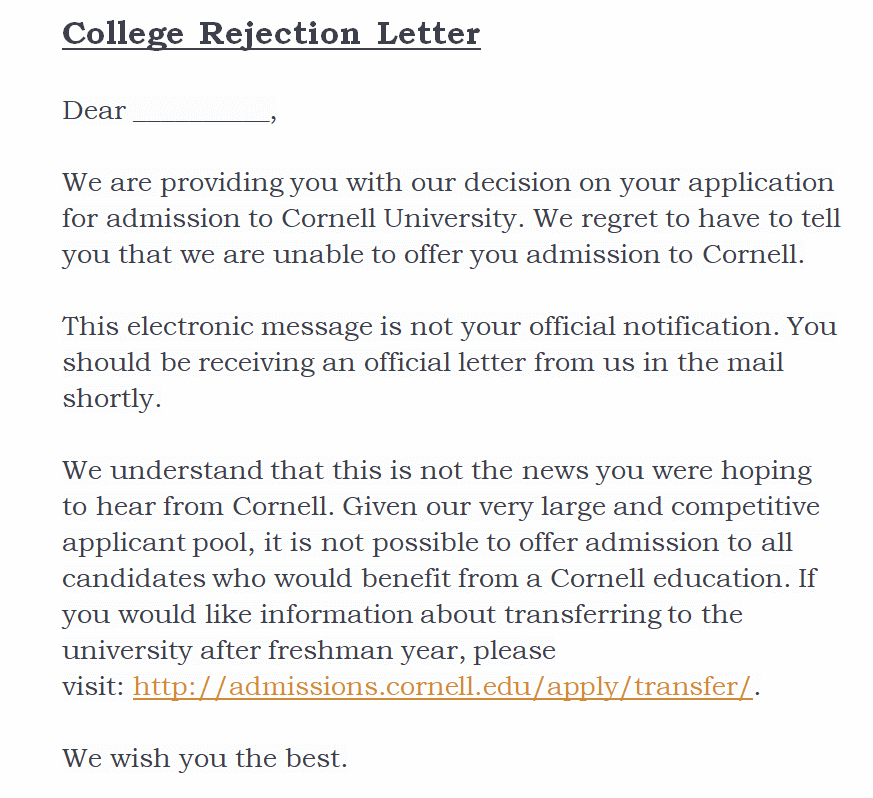Click the College Rejection Letter heading
This screenshot has height=798, width=873.
(271, 33)
